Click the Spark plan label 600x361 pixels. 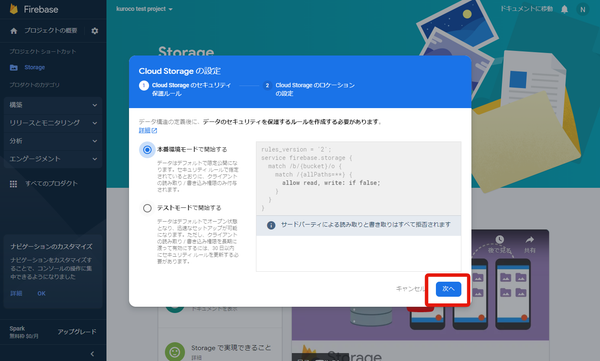(x=17, y=328)
